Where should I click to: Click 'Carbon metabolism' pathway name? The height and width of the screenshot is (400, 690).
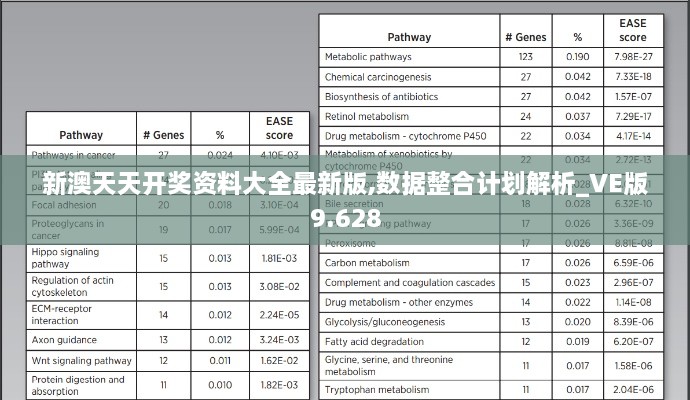click(367, 263)
